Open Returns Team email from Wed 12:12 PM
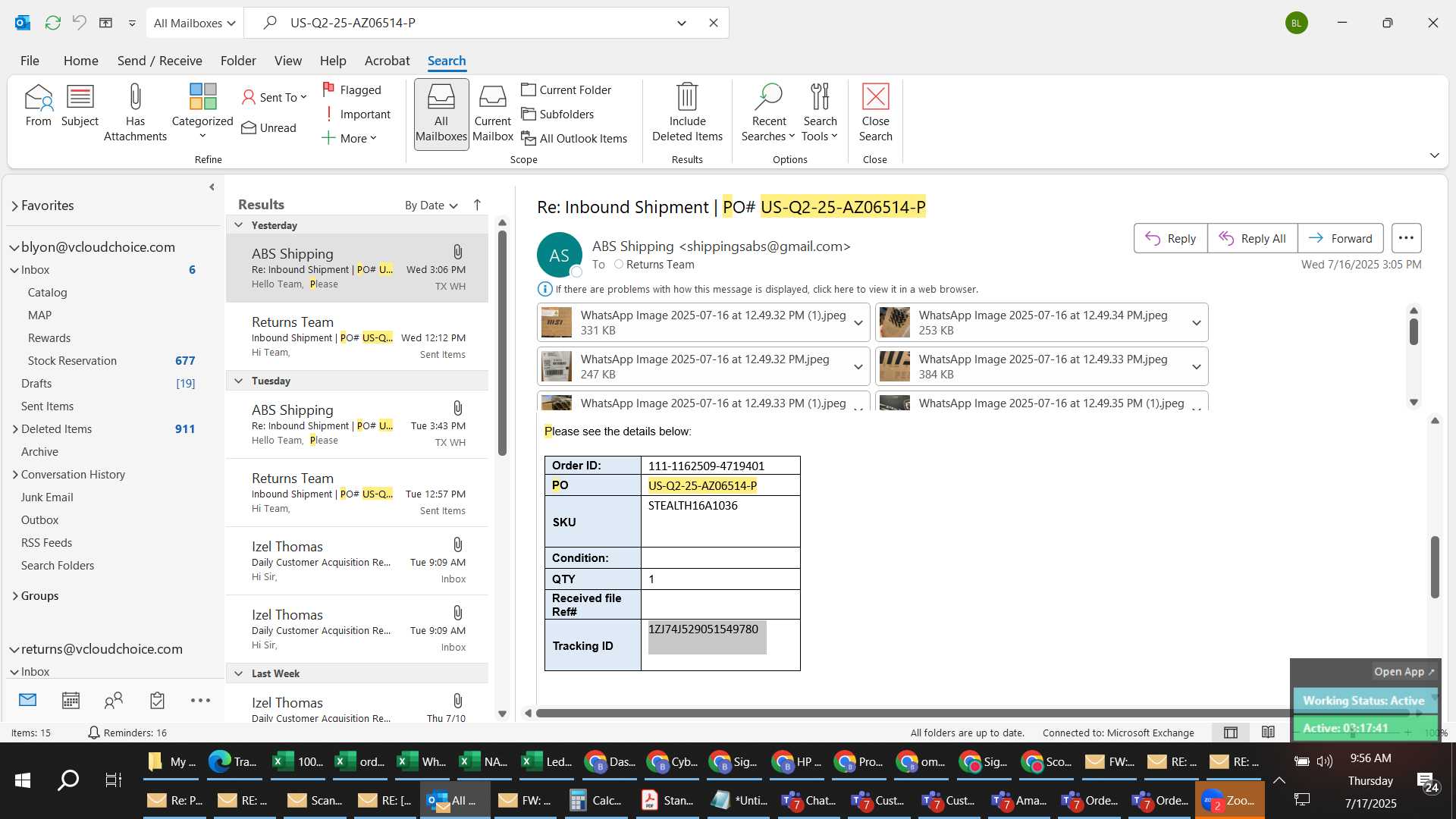Viewport: 1456px width, 819px height. click(x=357, y=337)
